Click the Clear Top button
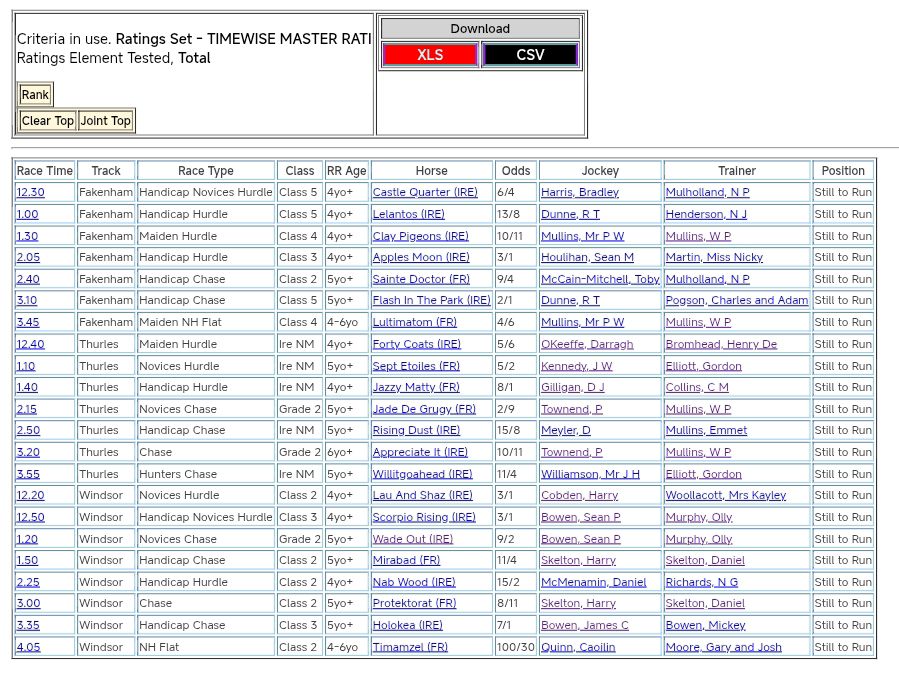 [48, 121]
